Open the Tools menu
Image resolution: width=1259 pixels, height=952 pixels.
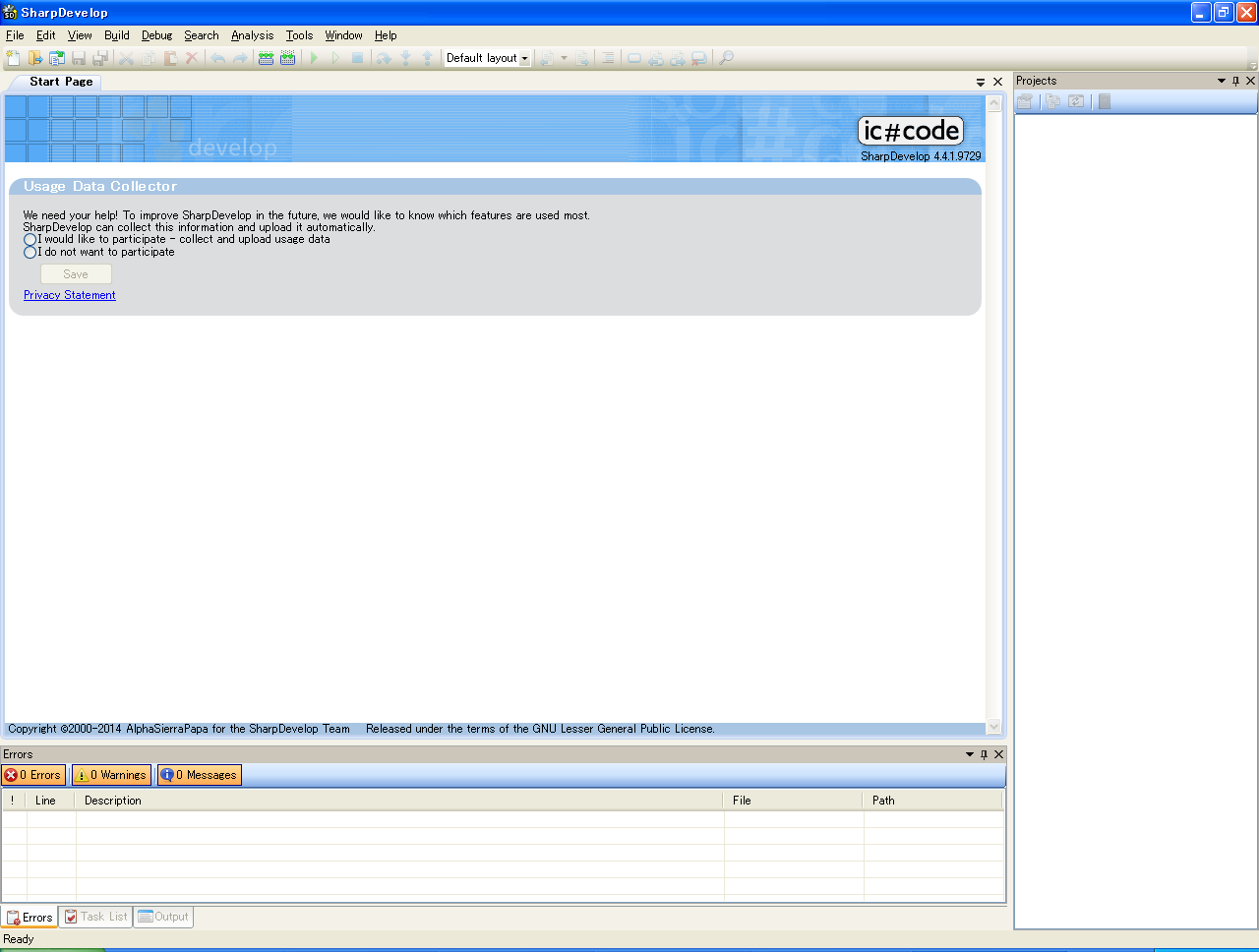point(299,35)
